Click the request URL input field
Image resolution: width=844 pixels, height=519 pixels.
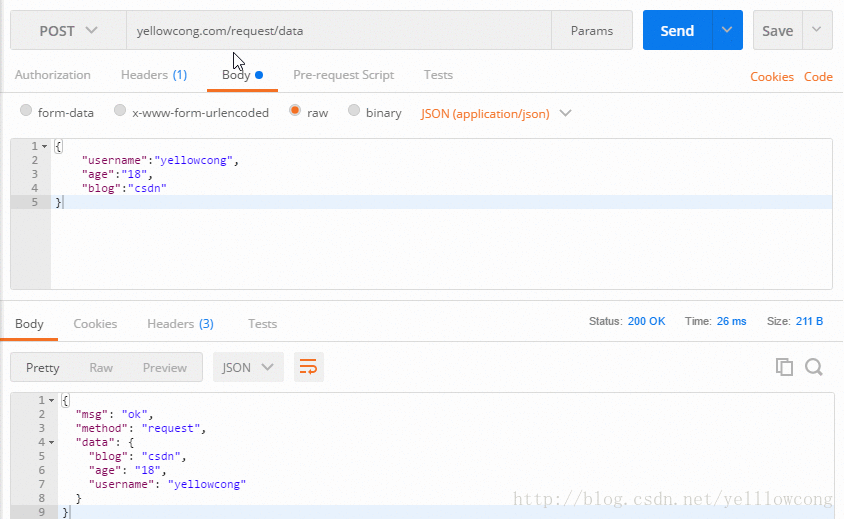(338, 31)
